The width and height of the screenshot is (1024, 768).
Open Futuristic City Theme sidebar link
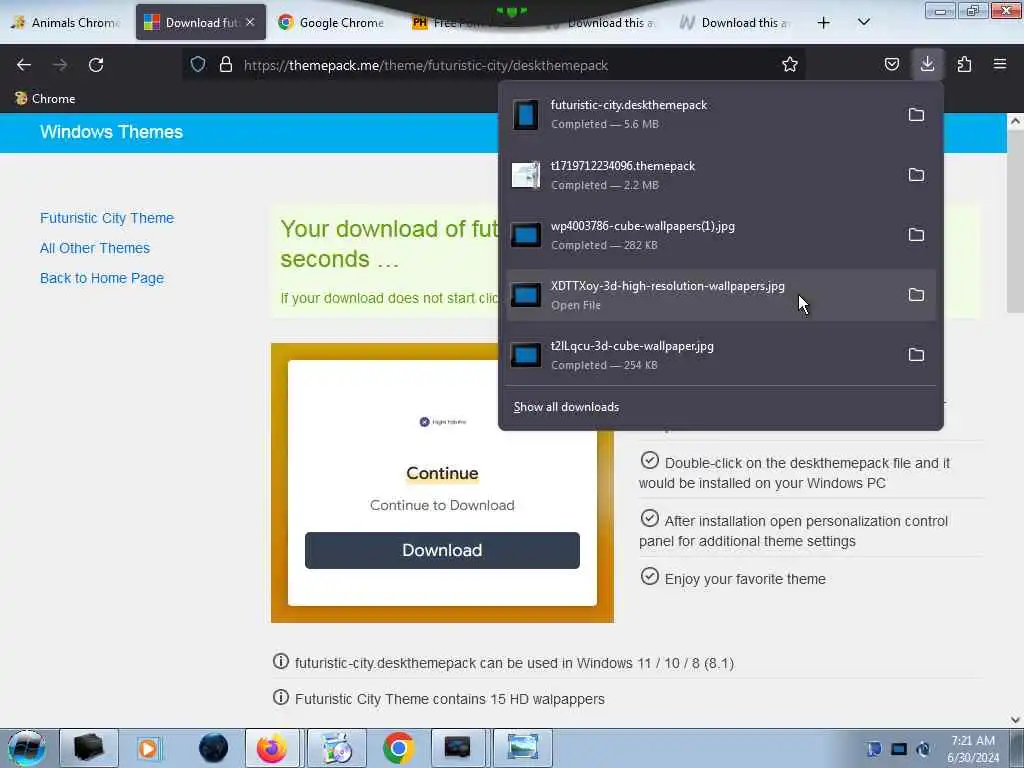(x=106, y=218)
